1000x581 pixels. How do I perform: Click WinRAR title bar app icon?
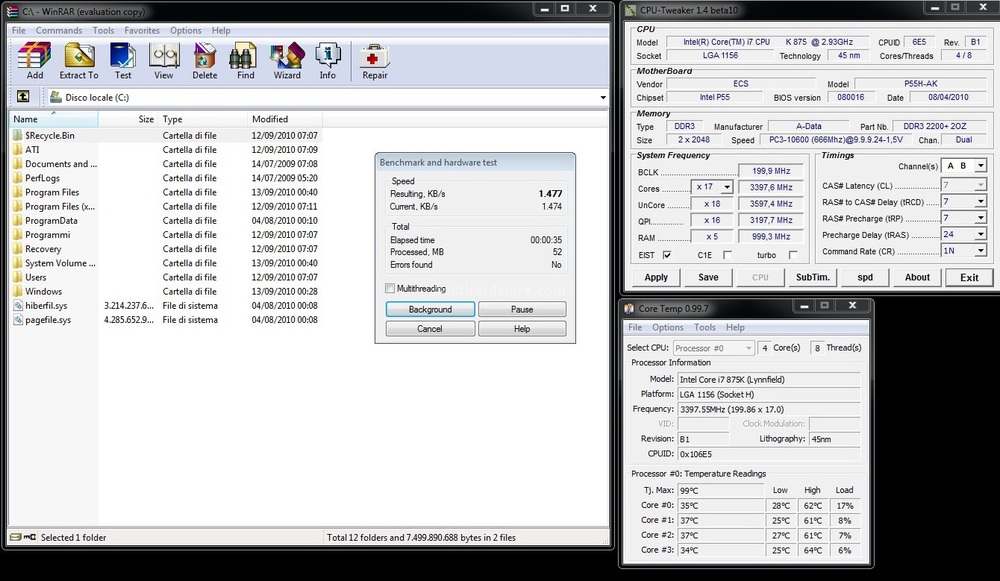click(12, 11)
